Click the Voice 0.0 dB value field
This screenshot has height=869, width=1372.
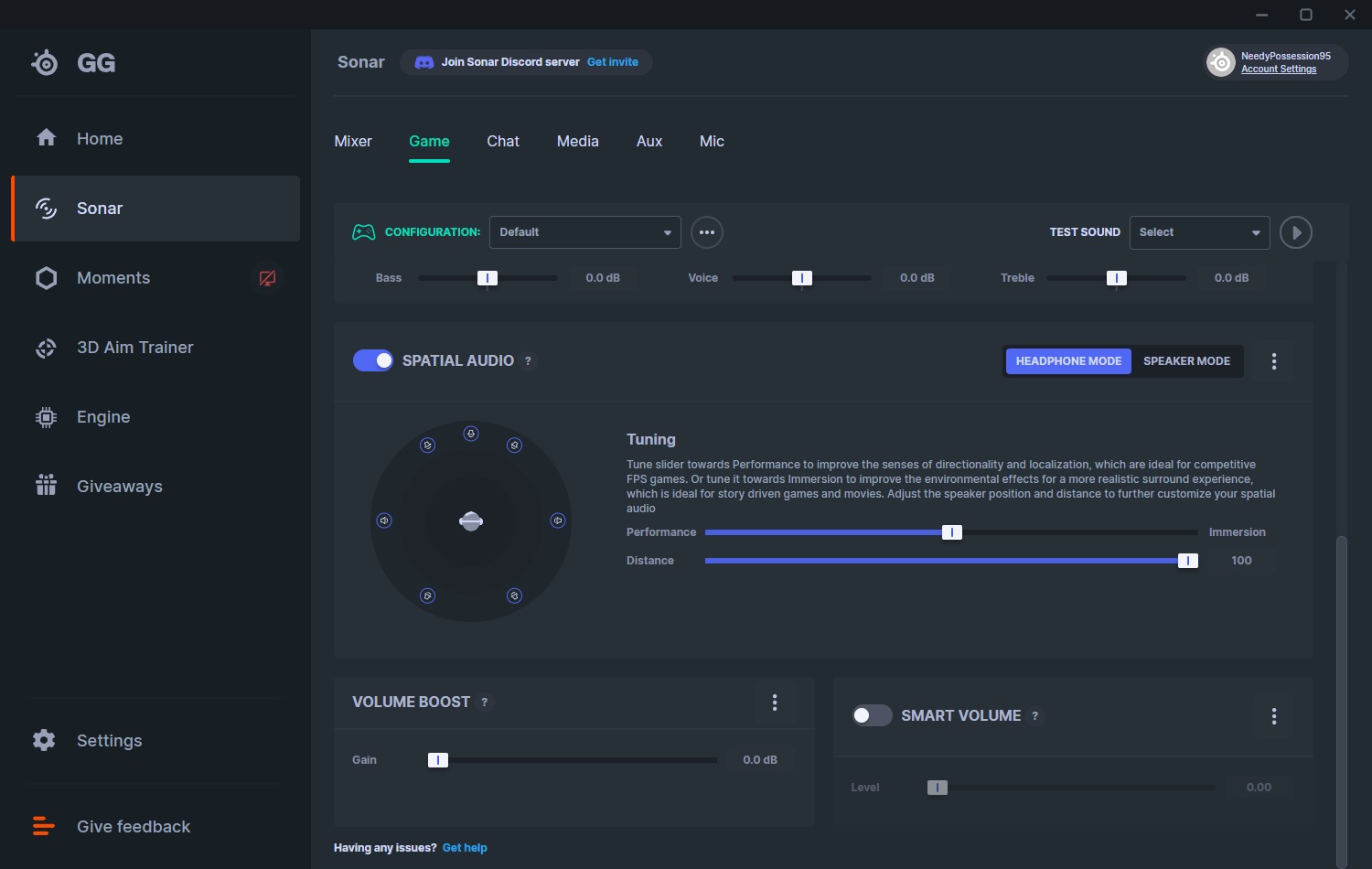(x=917, y=278)
